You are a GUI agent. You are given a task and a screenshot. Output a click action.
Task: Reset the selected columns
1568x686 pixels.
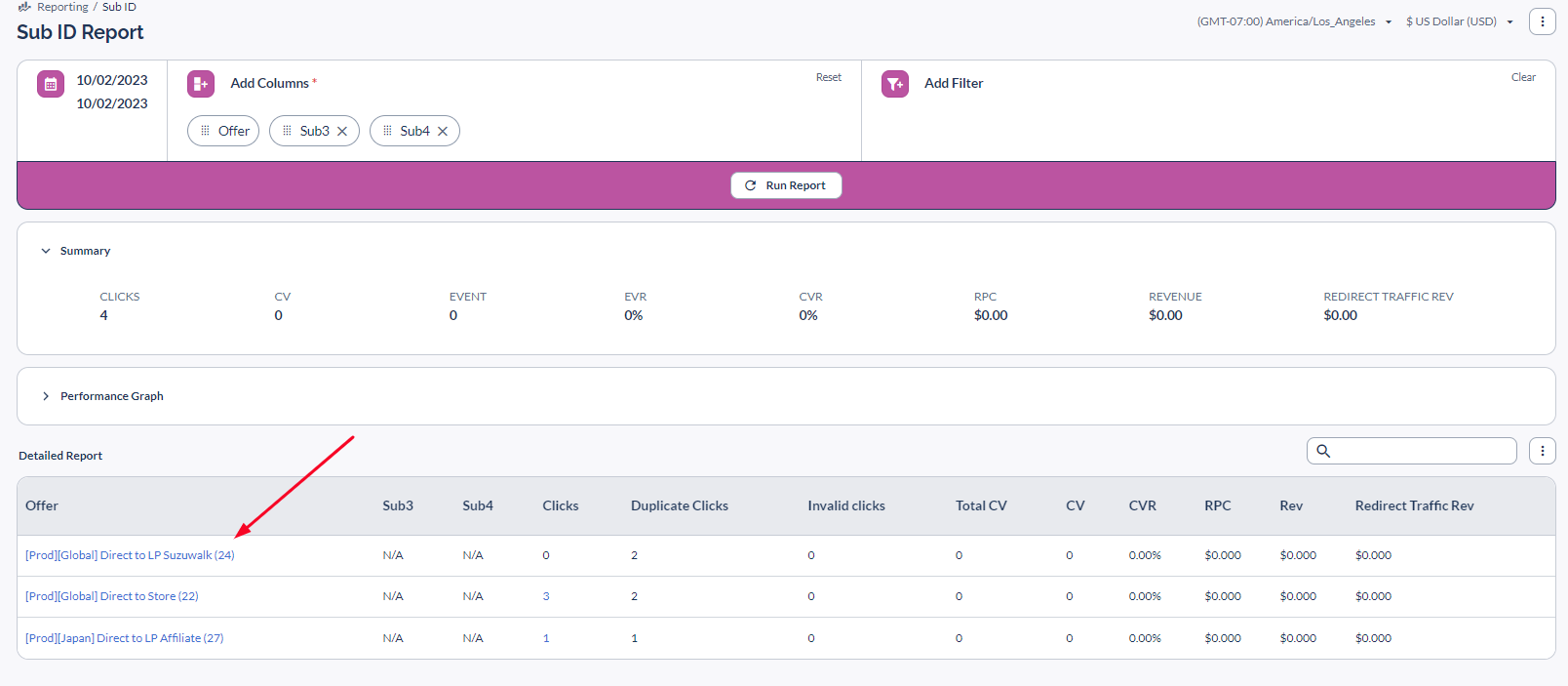coord(828,77)
